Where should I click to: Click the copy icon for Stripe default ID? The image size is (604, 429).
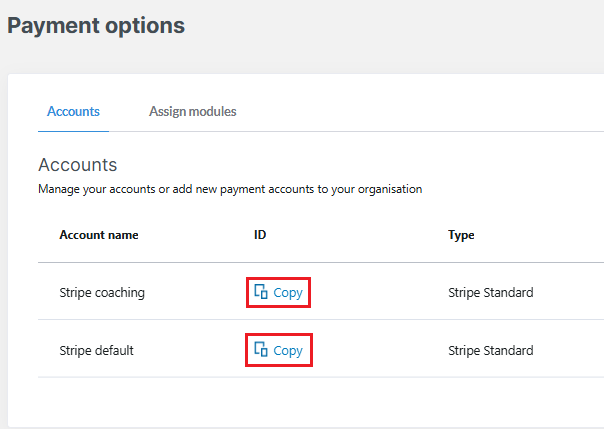tap(261, 350)
